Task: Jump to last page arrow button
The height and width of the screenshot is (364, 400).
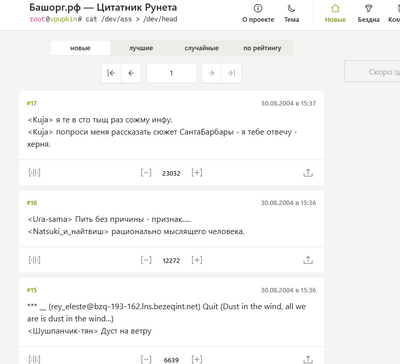Action: point(231,73)
